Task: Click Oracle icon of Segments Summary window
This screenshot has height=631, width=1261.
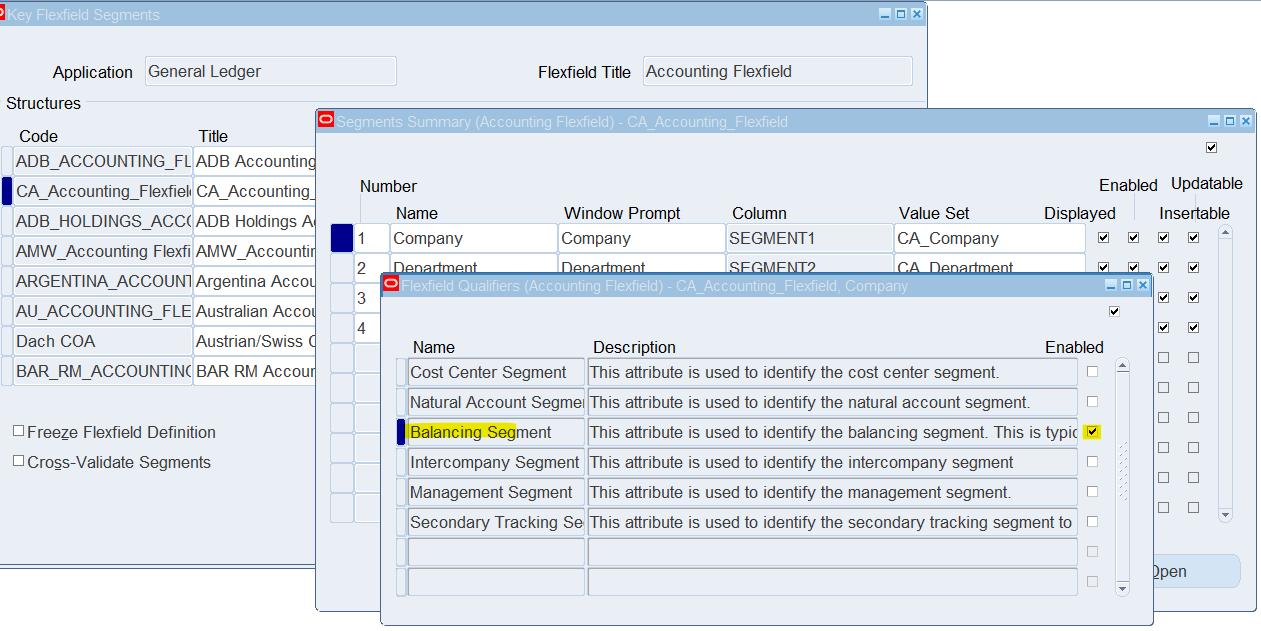Action: (325, 120)
